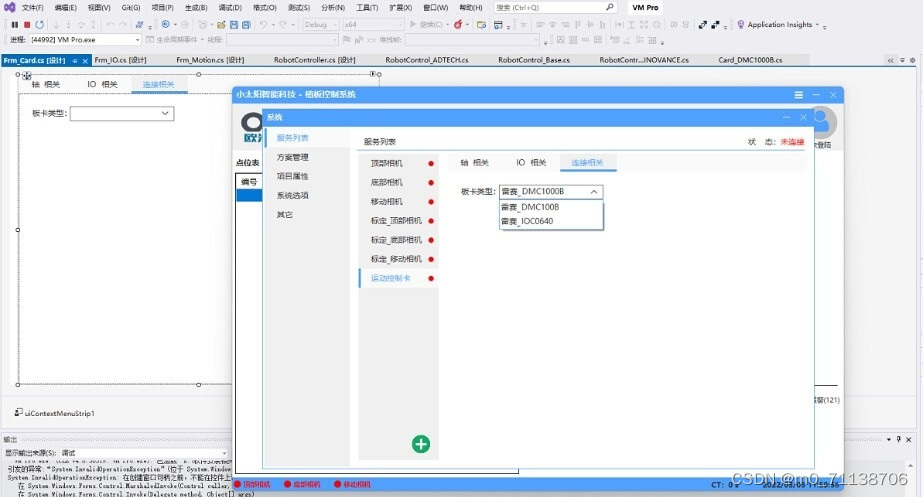Open the 工具(T) menu

click(x=367, y=8)
